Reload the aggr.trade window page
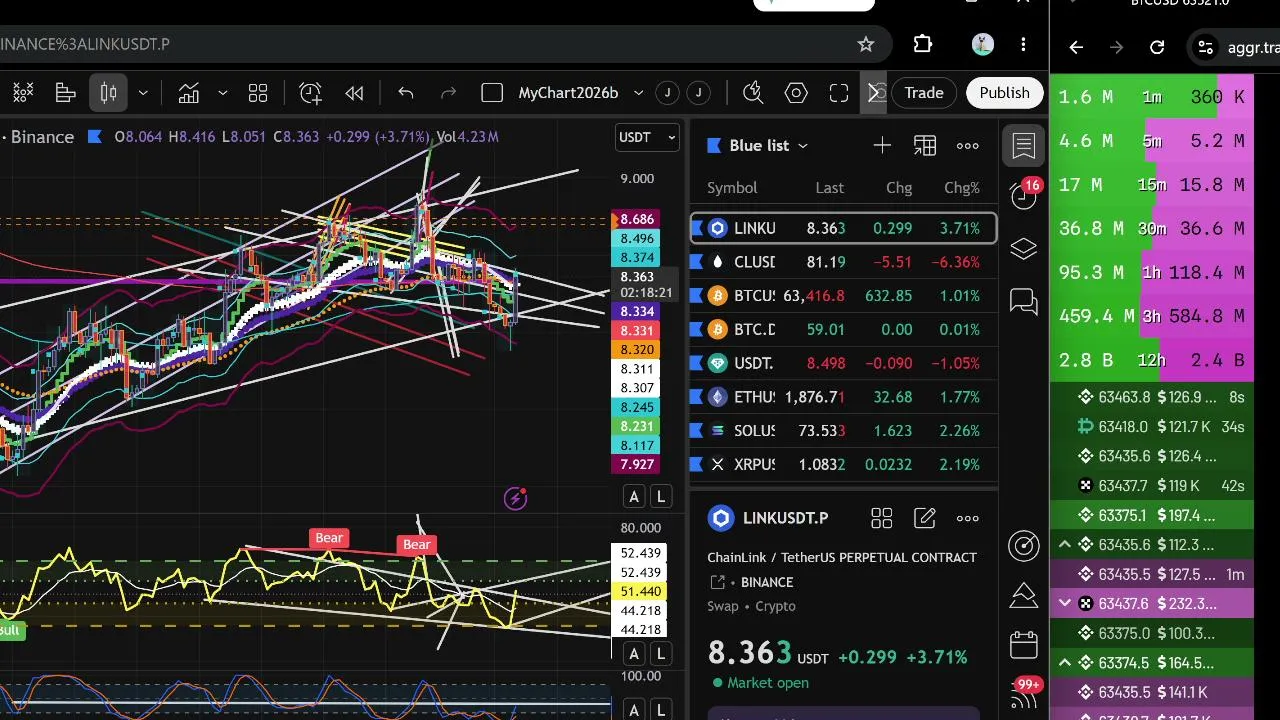This screenshot has width=1280, height=720. click(1157, 47)
